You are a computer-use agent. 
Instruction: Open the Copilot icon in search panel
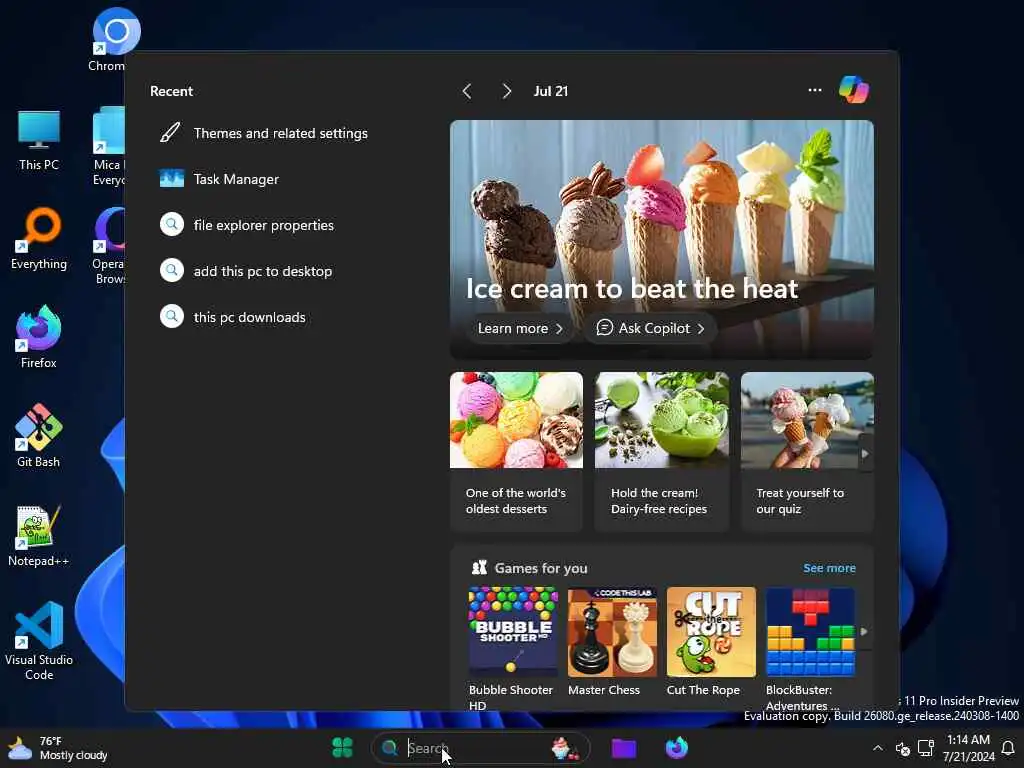854,90
